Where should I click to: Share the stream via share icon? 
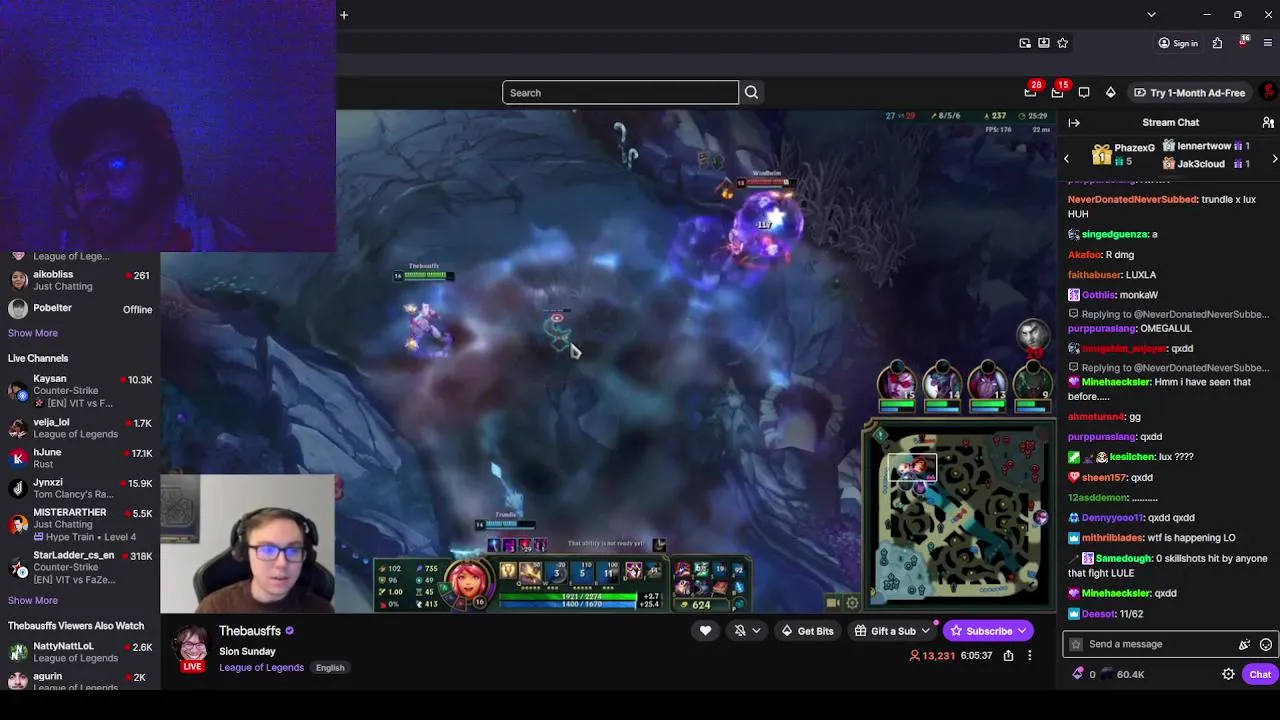[x=1008, y=656]
